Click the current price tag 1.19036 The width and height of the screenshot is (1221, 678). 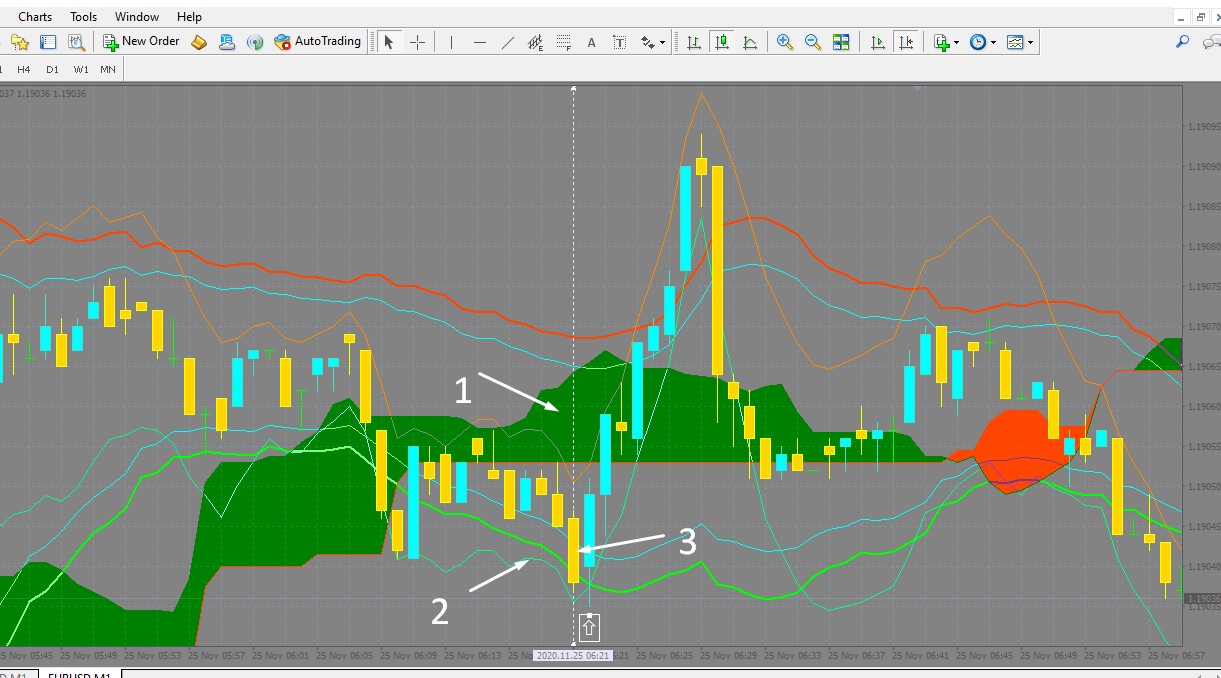[1202, 598]
